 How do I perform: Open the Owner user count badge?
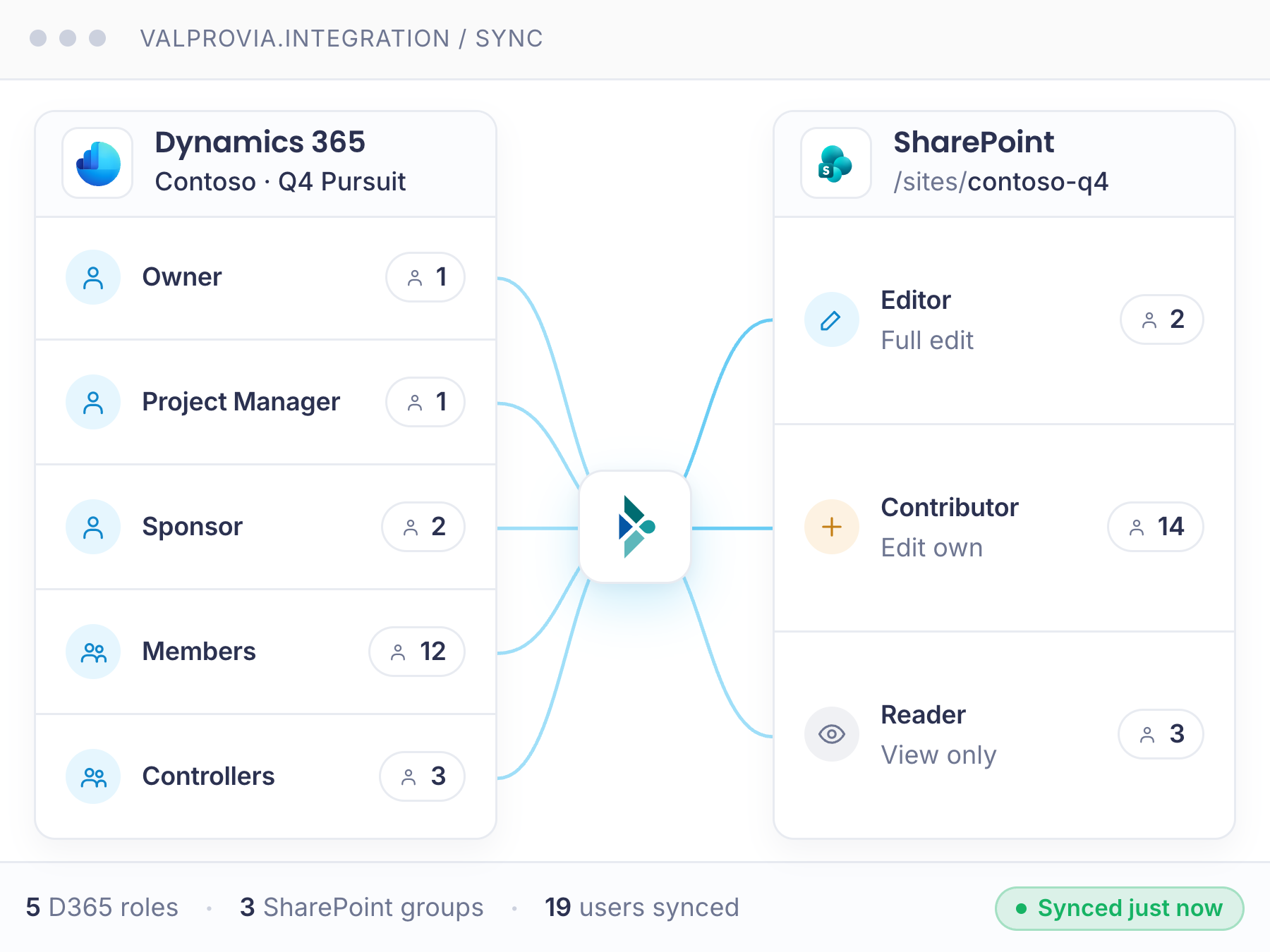[425, 277]
